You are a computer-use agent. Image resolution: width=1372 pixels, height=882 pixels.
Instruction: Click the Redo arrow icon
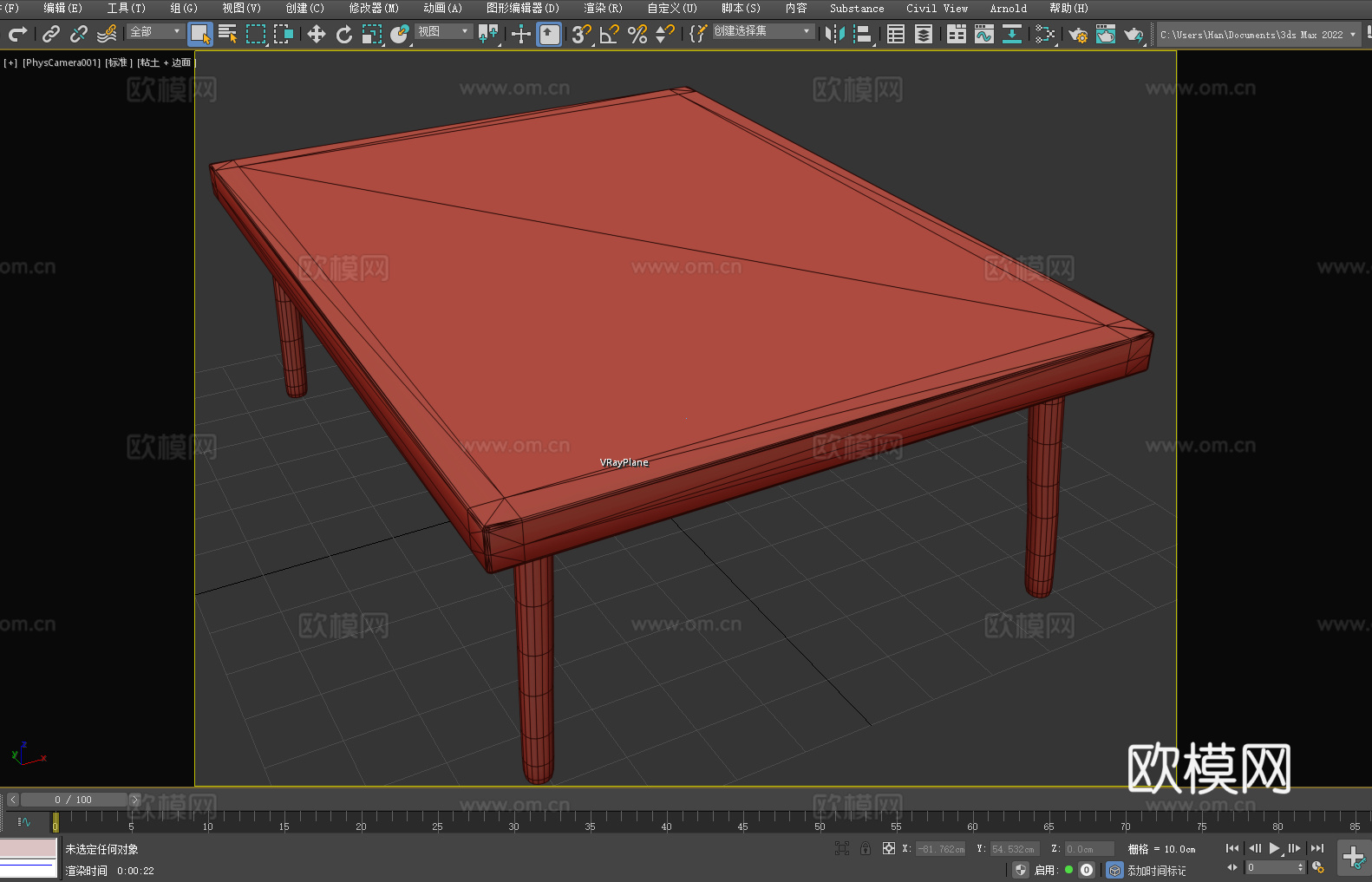[17, 34]
